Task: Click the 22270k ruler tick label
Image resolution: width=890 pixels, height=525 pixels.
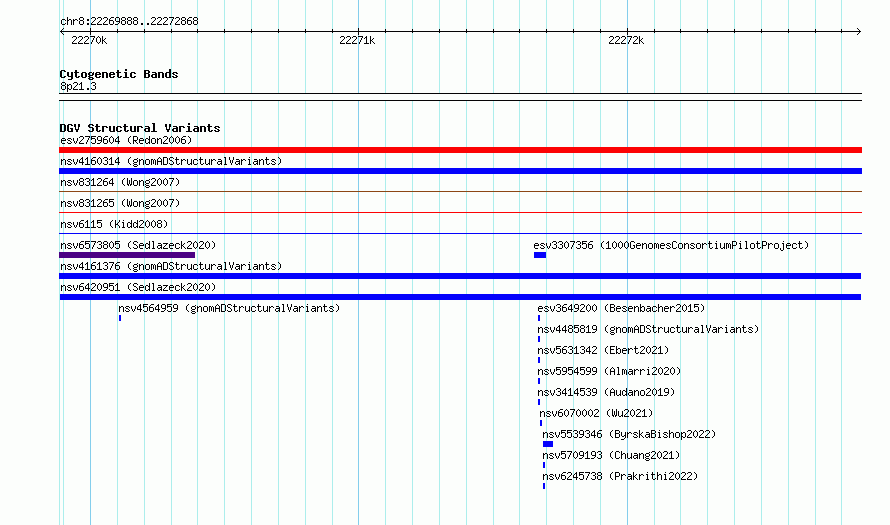Action: pyautogui.click(x=89, y=40)
